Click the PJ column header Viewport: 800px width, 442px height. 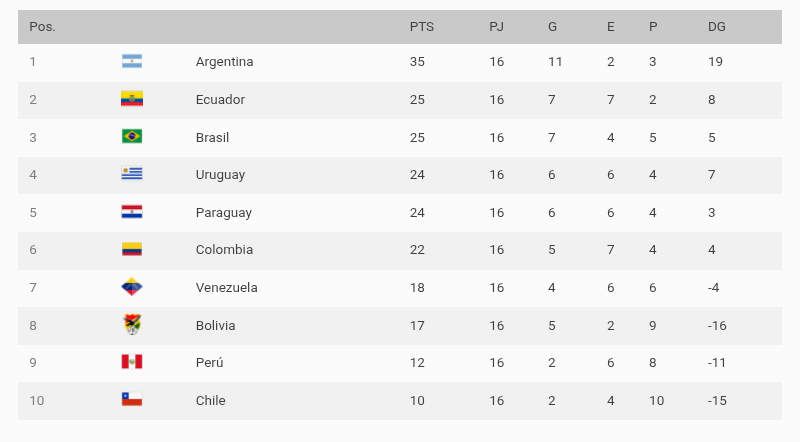pyautogui.click(x=496, y=27)
